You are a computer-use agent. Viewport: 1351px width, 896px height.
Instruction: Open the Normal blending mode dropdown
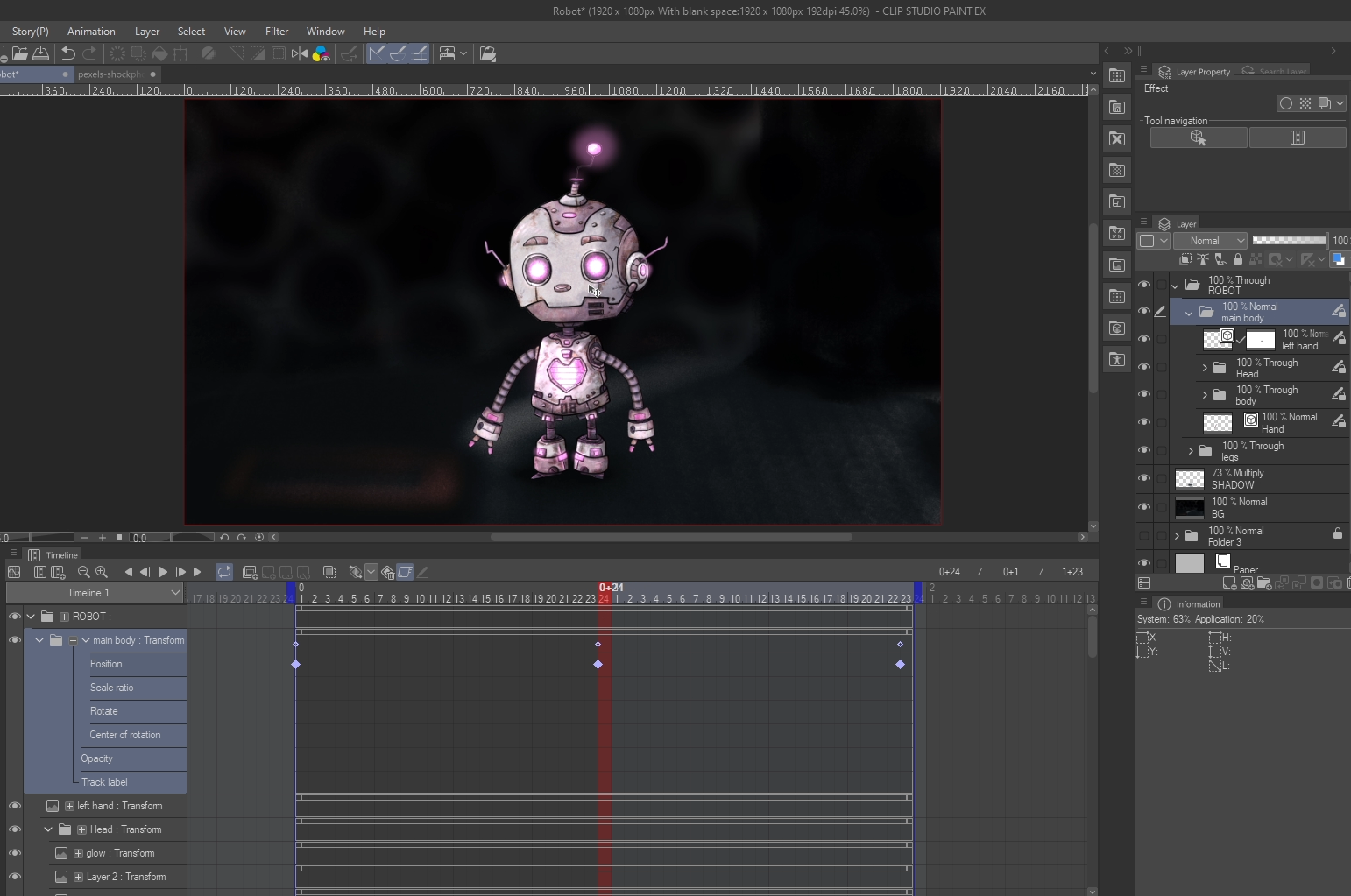pyautogui.click(x=1210, y=241)
